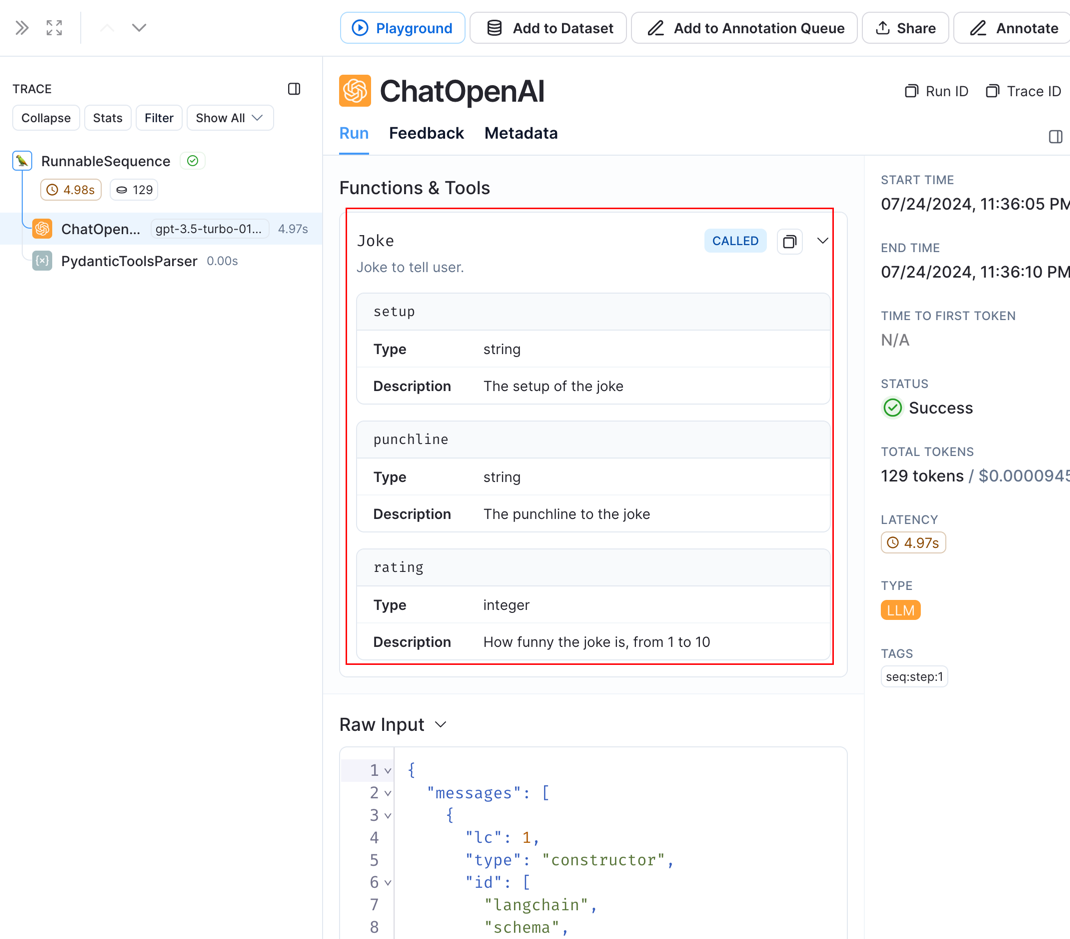Share this run

pyautogui.click(x=906, y=28)
